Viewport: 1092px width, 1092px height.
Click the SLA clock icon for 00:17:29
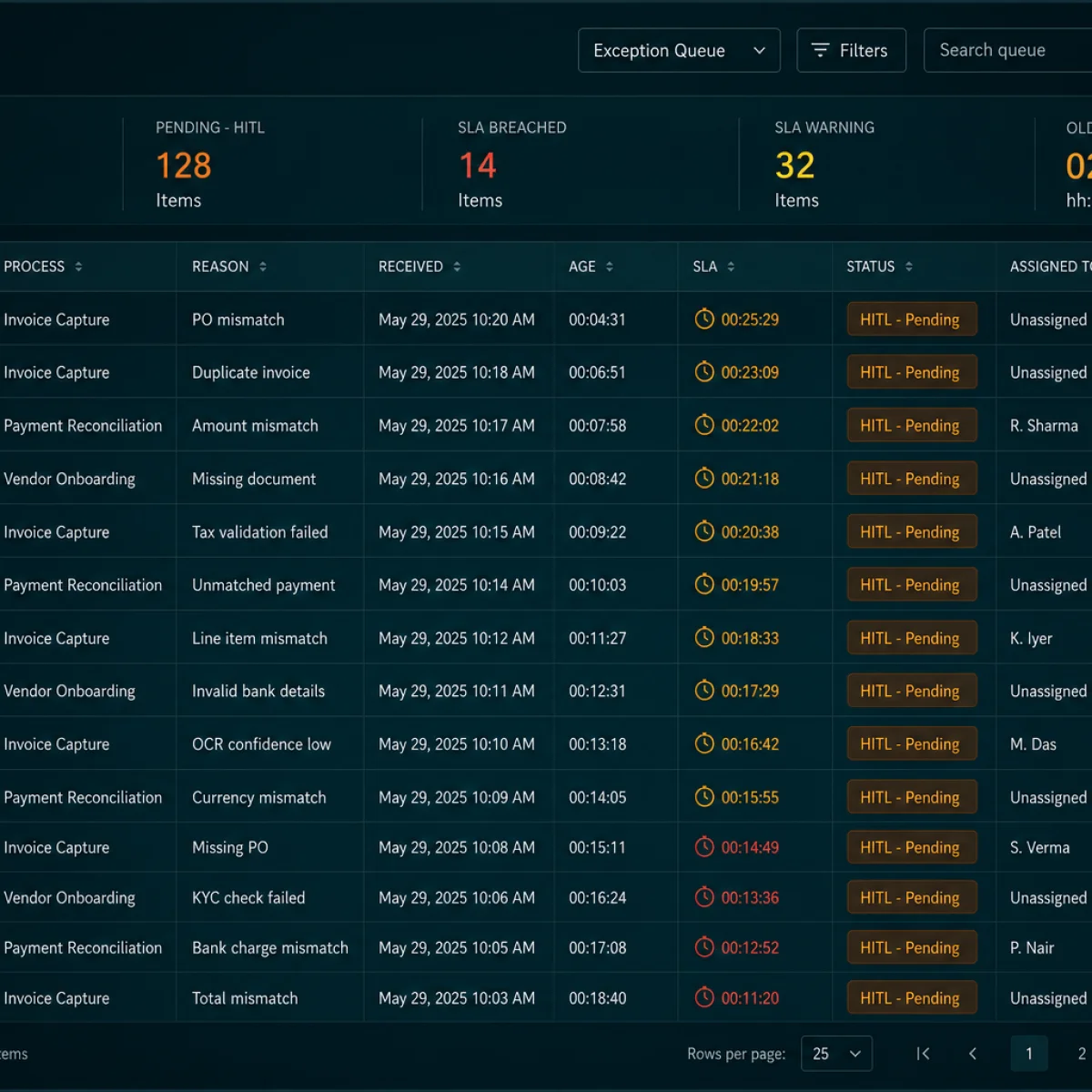pos(704,691)
